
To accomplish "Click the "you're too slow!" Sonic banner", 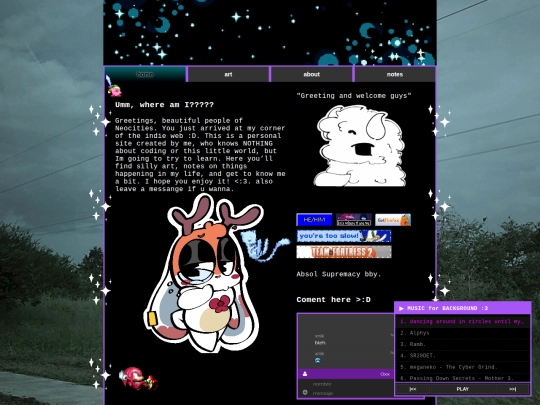I will pos(344,236).
